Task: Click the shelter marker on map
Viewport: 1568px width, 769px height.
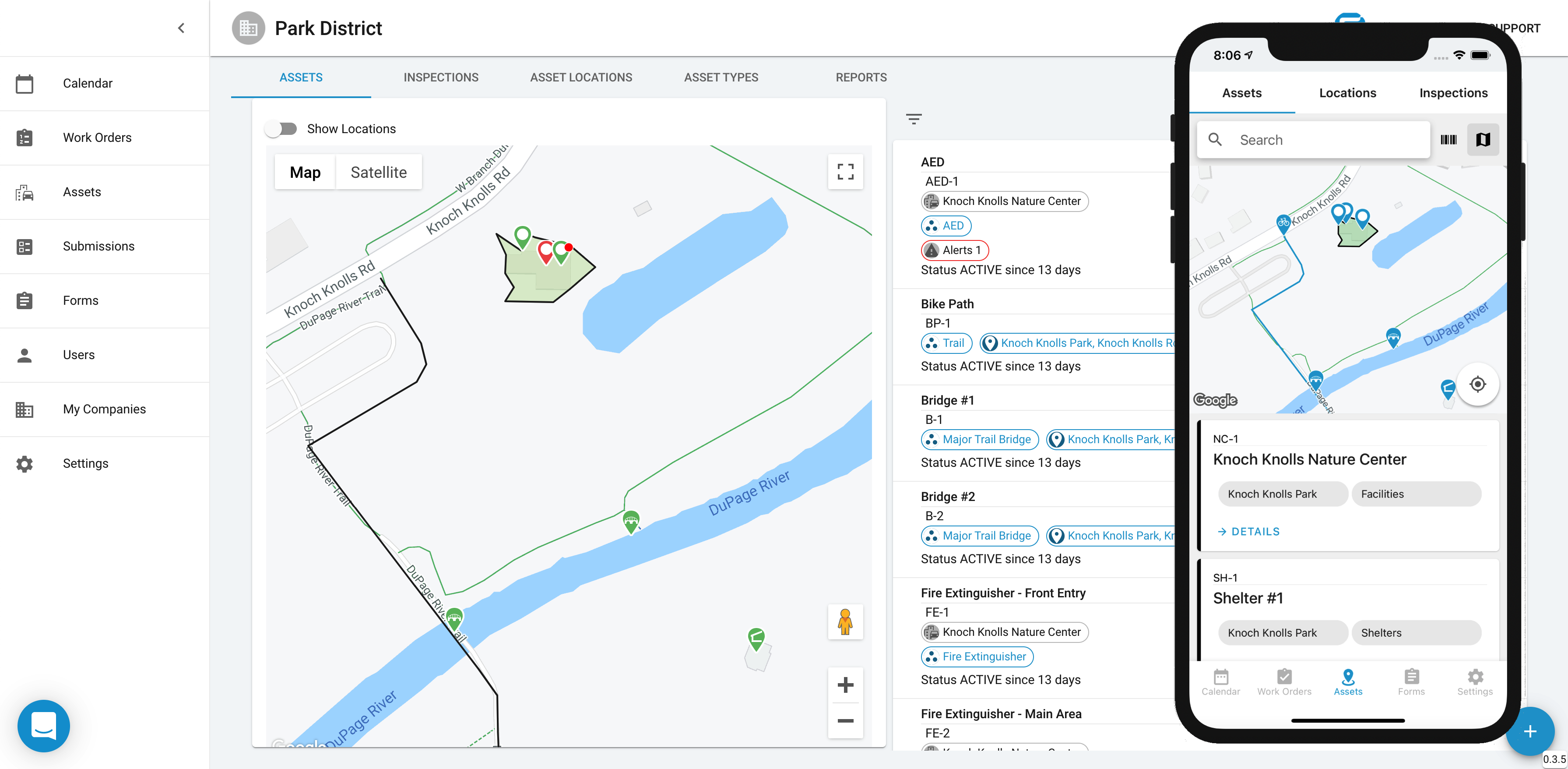Action: click(756, 639)
